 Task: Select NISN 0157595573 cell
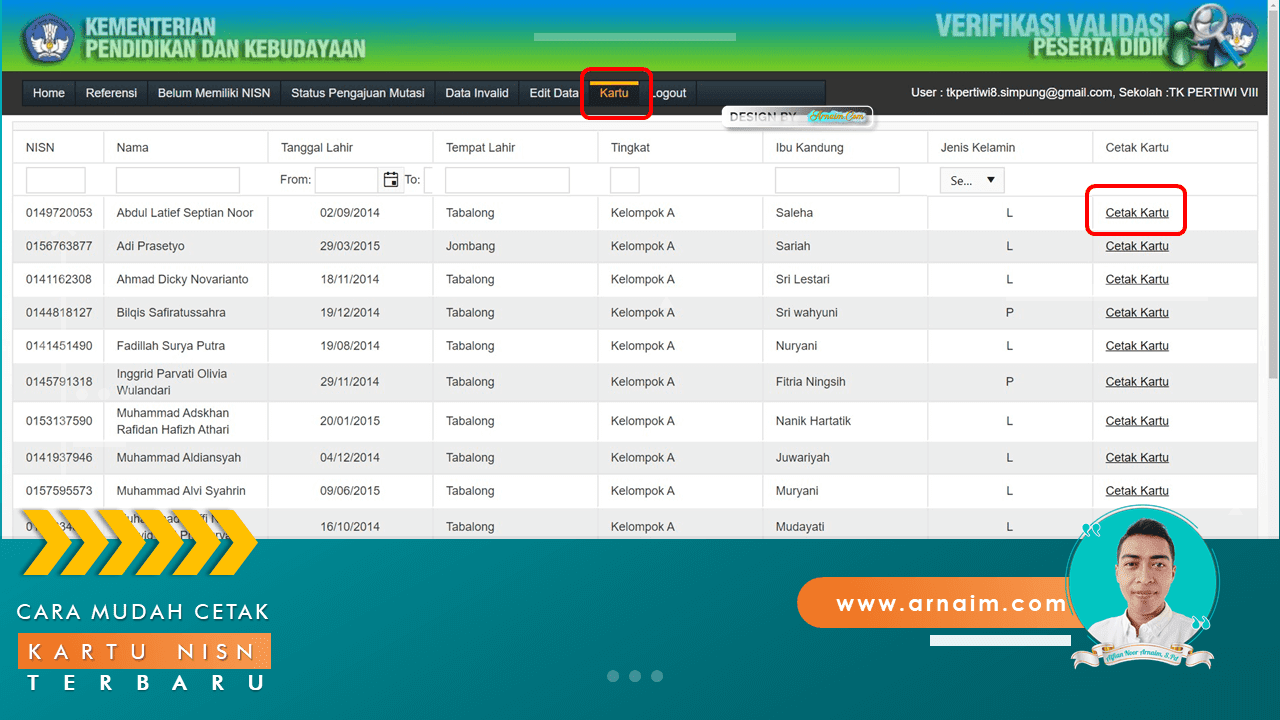pos(59,491)
